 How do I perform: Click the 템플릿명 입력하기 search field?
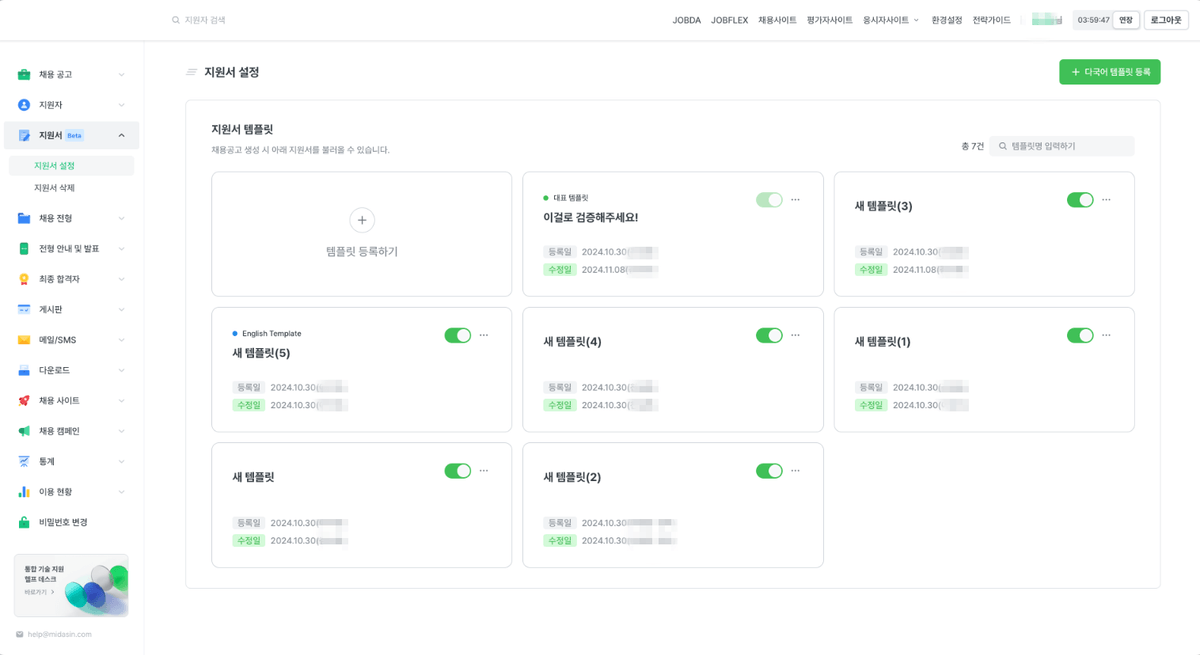coord(1062,146)
